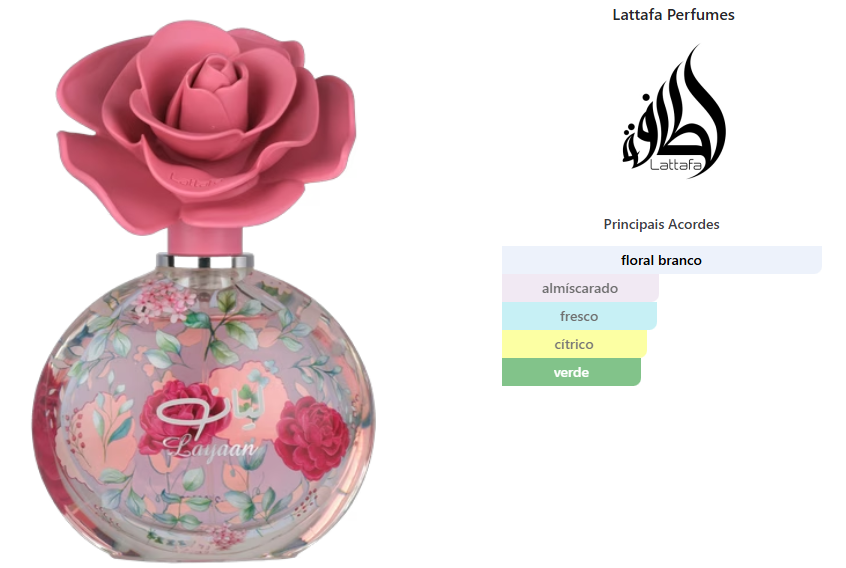Select the floral branco accord bar

(x=661, y=260)
